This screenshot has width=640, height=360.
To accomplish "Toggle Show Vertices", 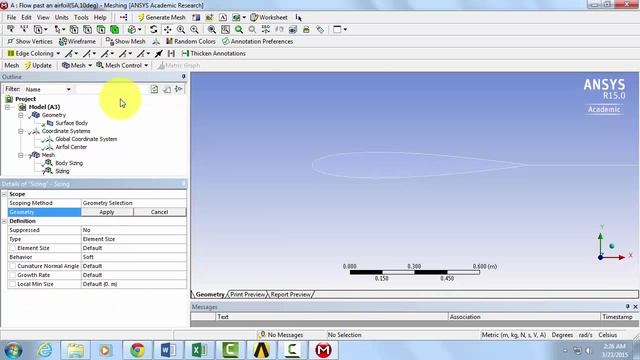I will click(30, 41).
